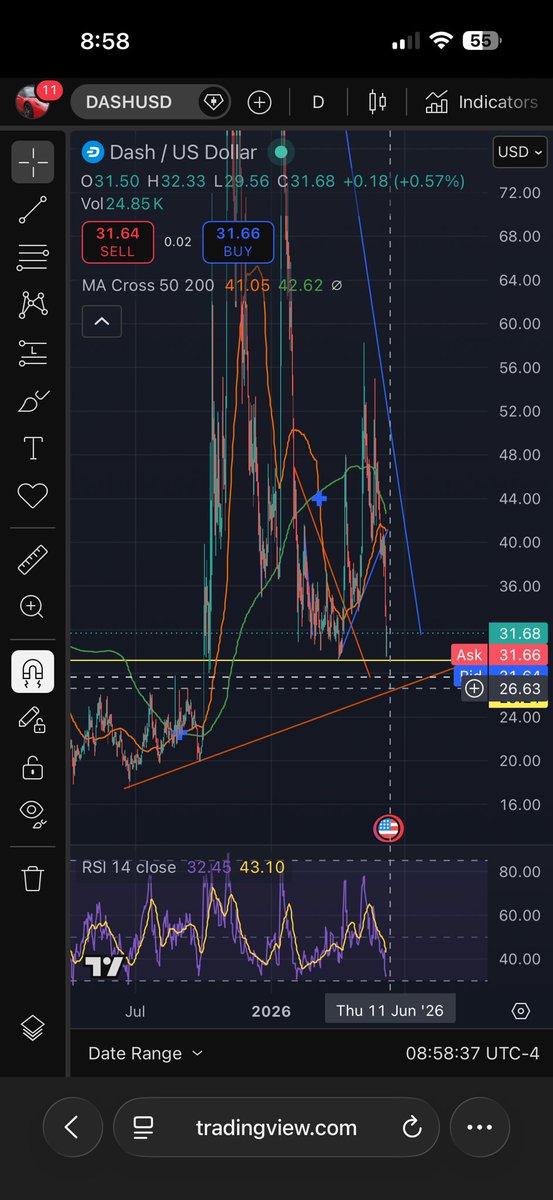The width and height of the screenshot is (553, 1200).
Task: Click the 72.00 price axis label
Action: click(519, 192)
